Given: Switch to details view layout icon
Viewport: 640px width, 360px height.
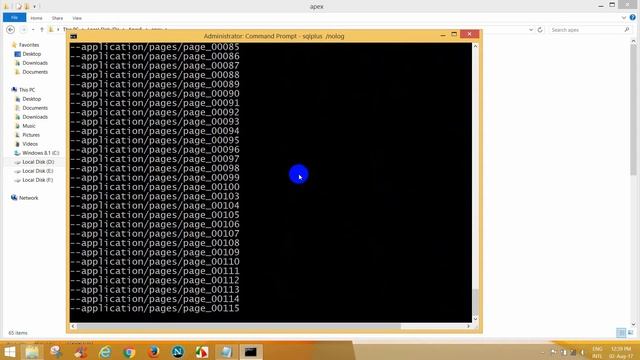Looking at the screenshot, I should coord(621,333).
